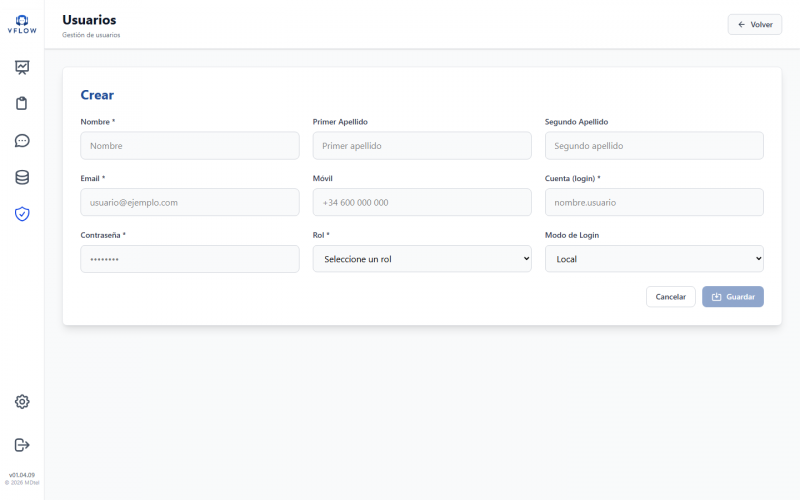Expand the Modo de Login dropdown

(654, 259)
